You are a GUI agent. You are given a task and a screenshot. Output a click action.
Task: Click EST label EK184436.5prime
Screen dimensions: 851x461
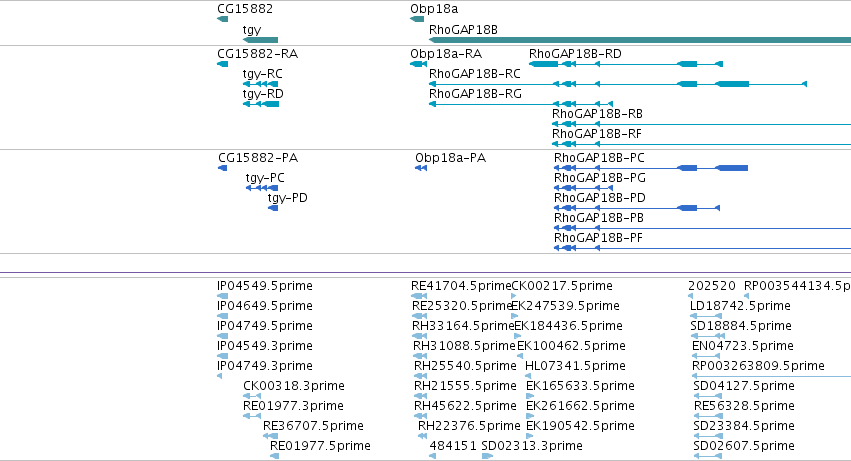[x=568, y=326]
